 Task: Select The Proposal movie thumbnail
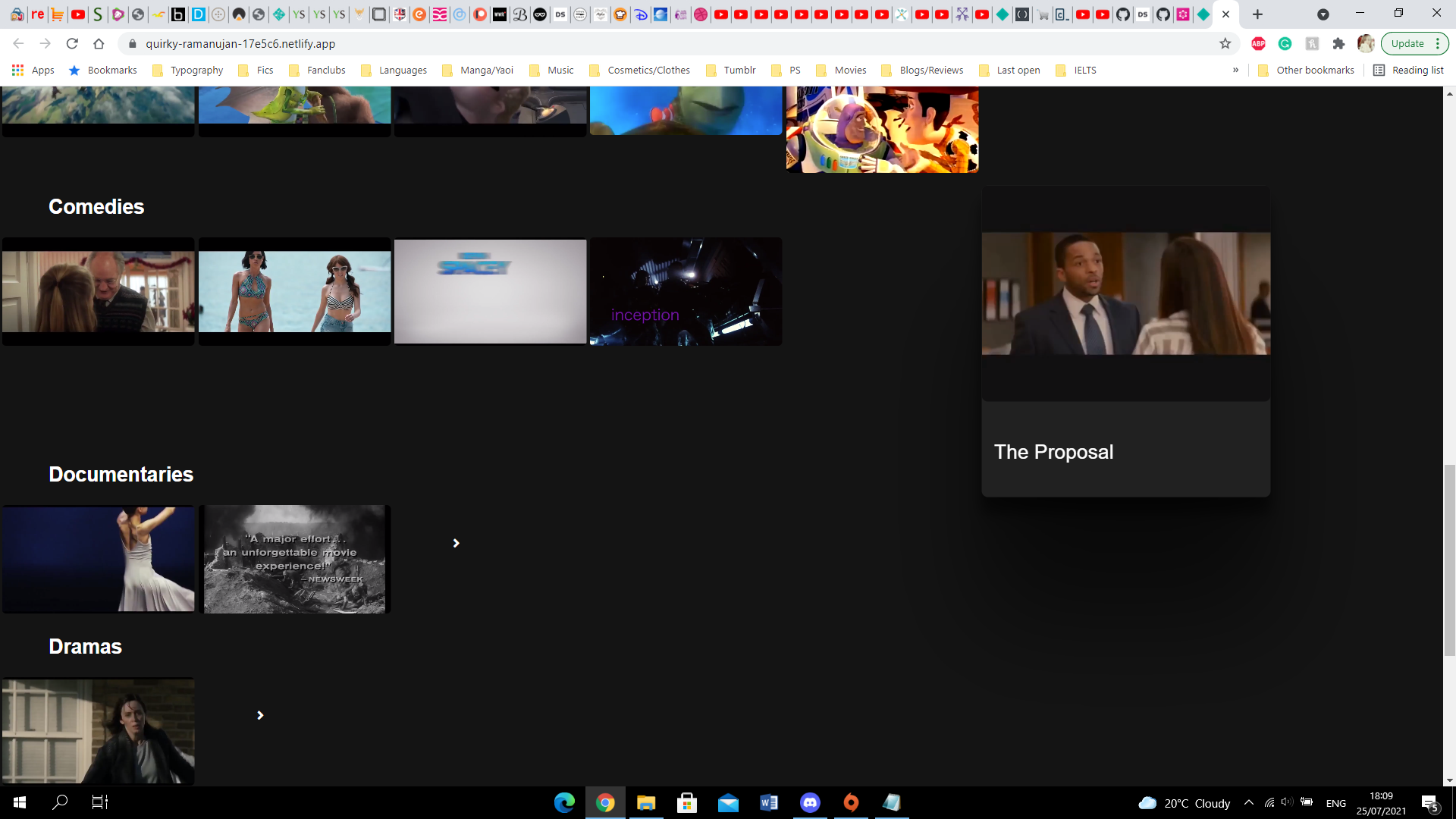pyautogui.click(x=1125, y=293)
